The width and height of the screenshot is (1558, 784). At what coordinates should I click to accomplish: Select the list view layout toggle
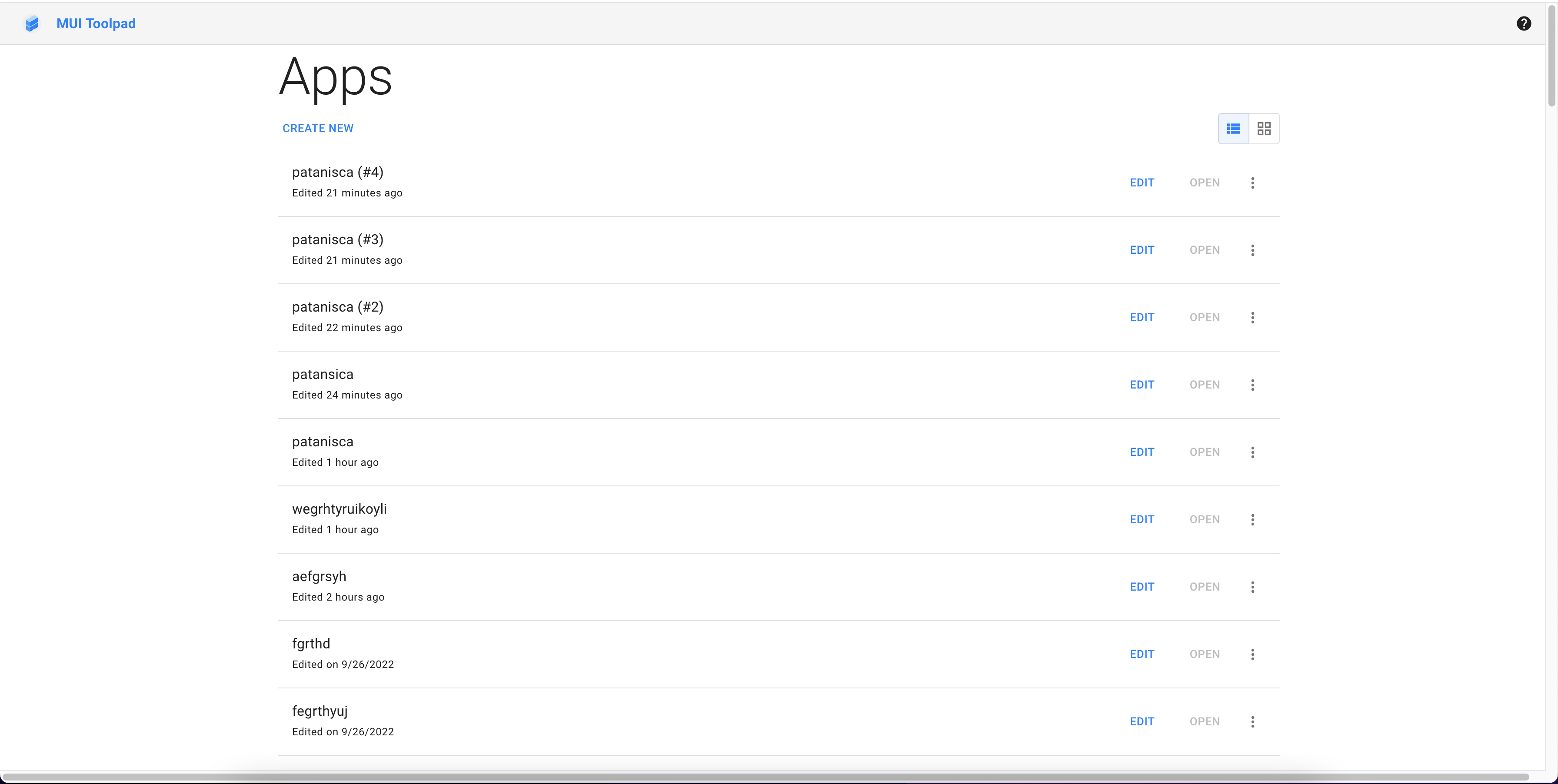[x=1234, y=128]
